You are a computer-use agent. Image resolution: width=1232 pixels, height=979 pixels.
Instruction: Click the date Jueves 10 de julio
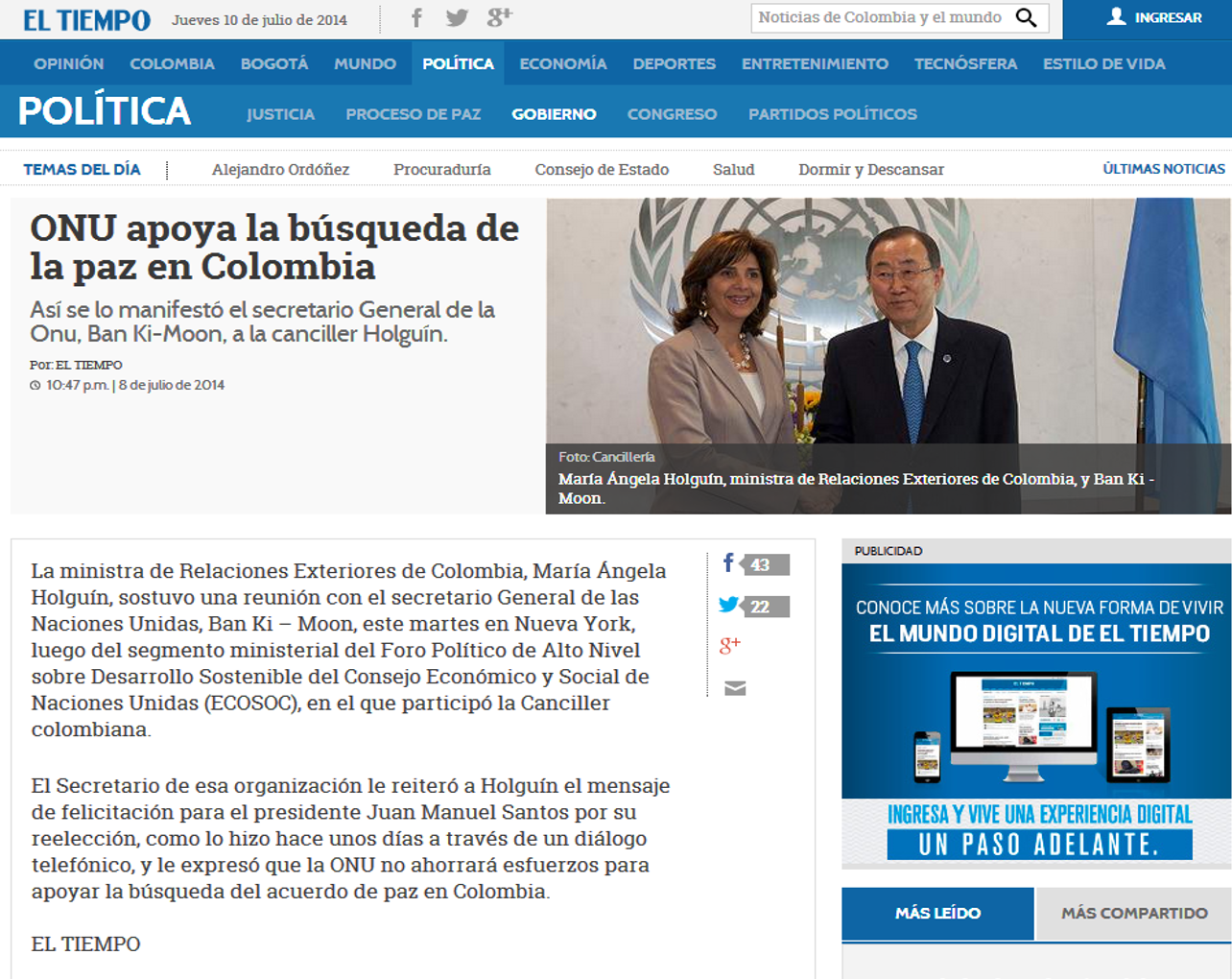259,19
